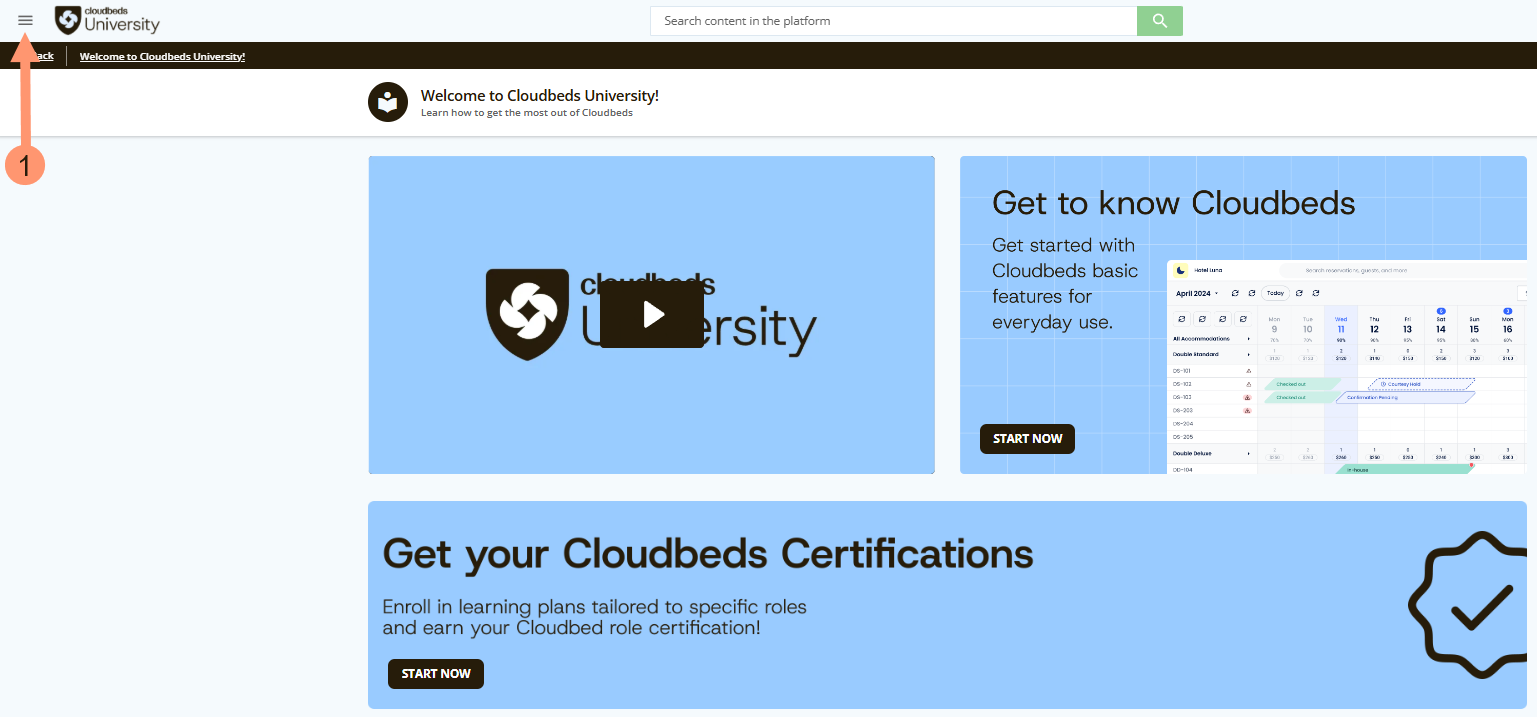Click the Get your Cloudbeds Certifications heading
The width and height of the screenshot is (1537, 717).
(x=708, y=553)
